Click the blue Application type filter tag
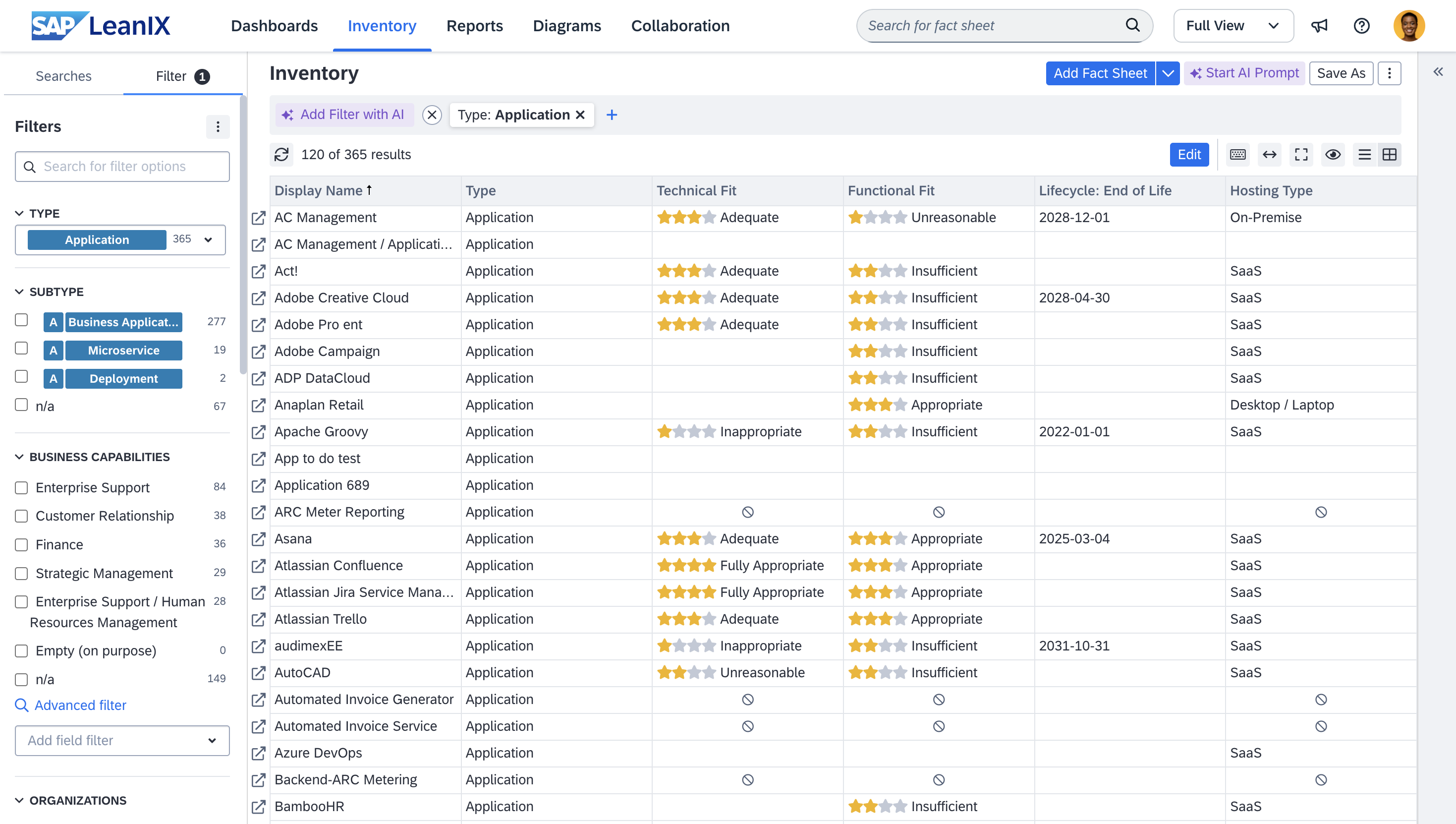1456x824 pixels. coord(97,240)
